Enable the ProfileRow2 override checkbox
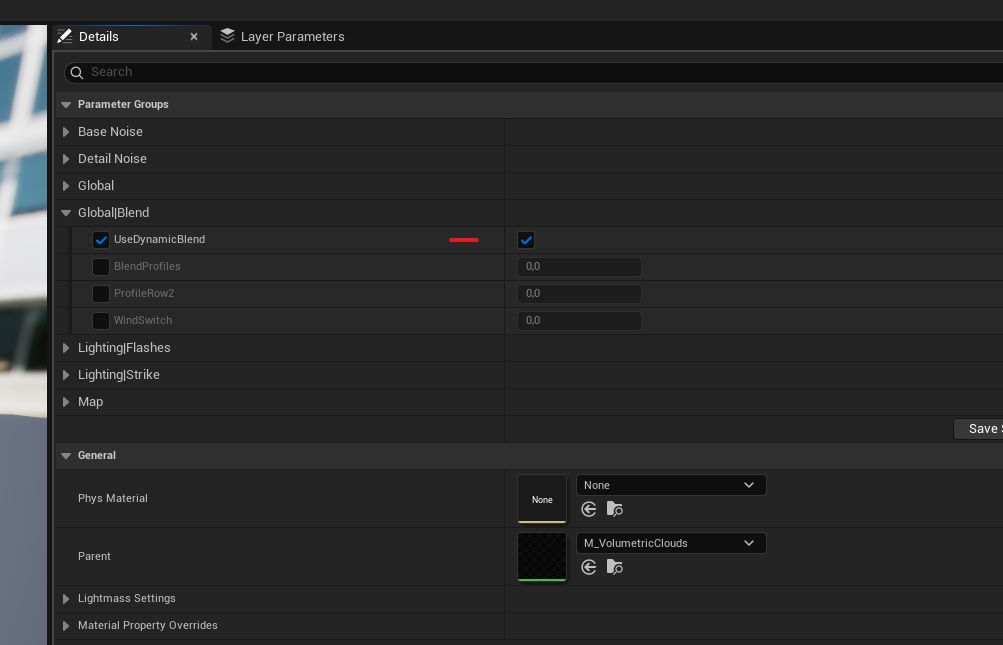Viewport: 1003px width, 645px height. pyautogui.click(x=100, y=294)
